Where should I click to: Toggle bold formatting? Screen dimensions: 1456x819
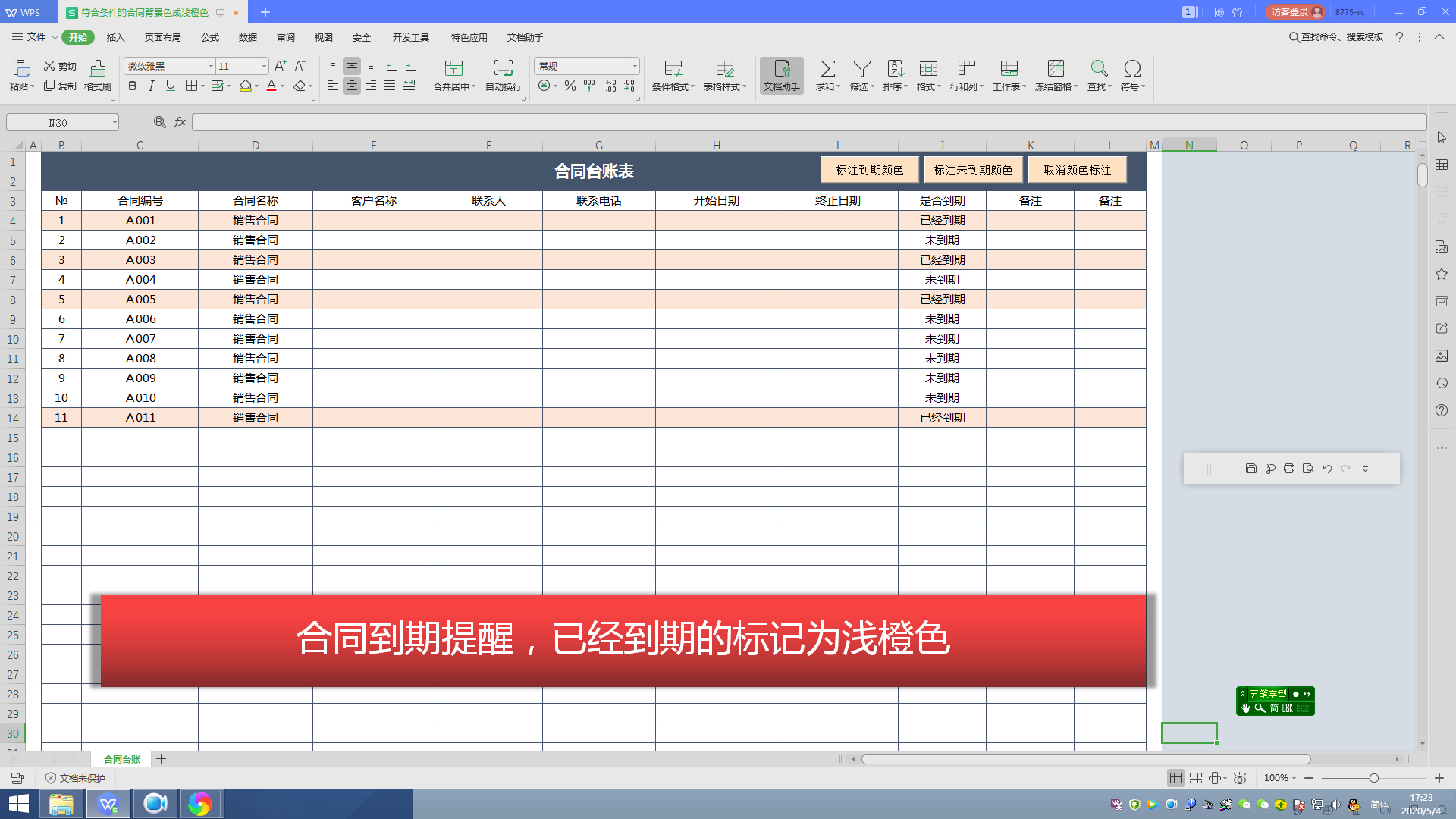pyautogui.click(x=133, y=86)
